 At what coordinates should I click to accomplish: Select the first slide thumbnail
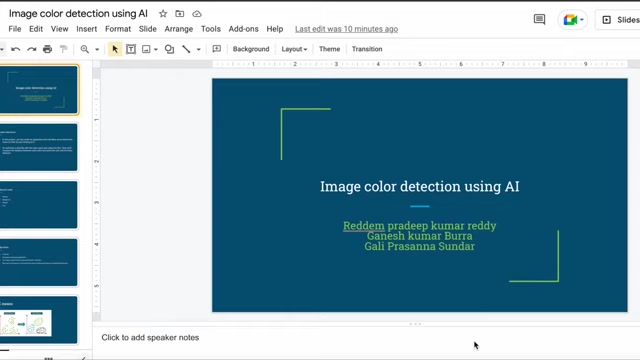[39, 89]
